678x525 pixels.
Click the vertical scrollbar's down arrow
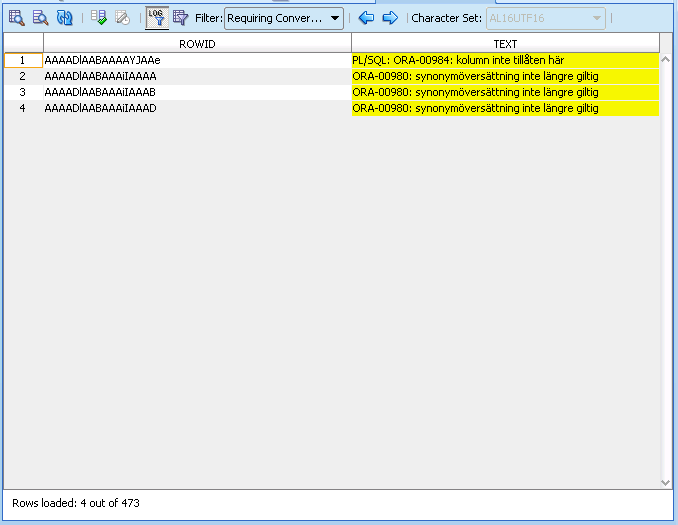[666, 482]
